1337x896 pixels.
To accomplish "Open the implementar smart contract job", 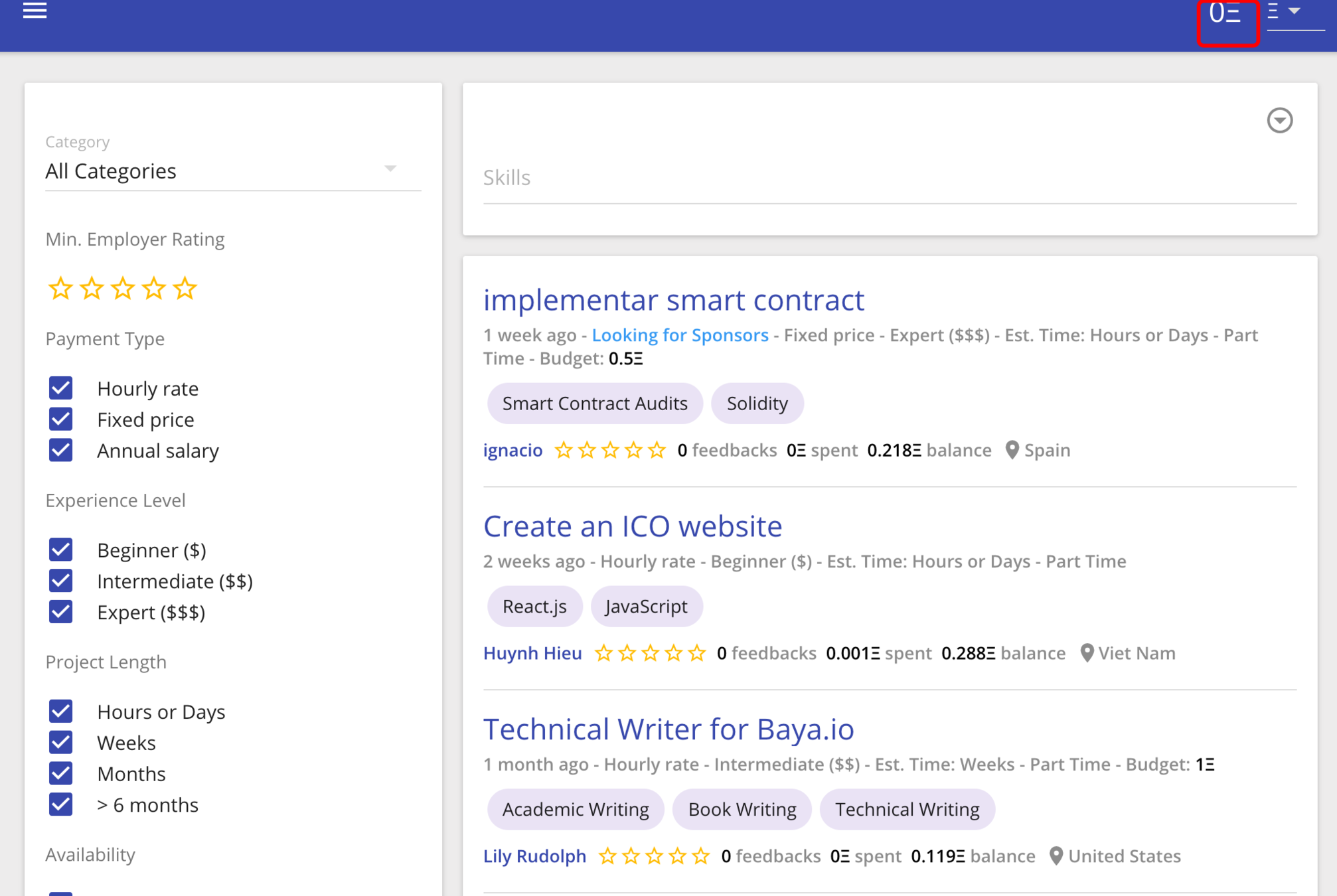I will (x=673, y=300).
